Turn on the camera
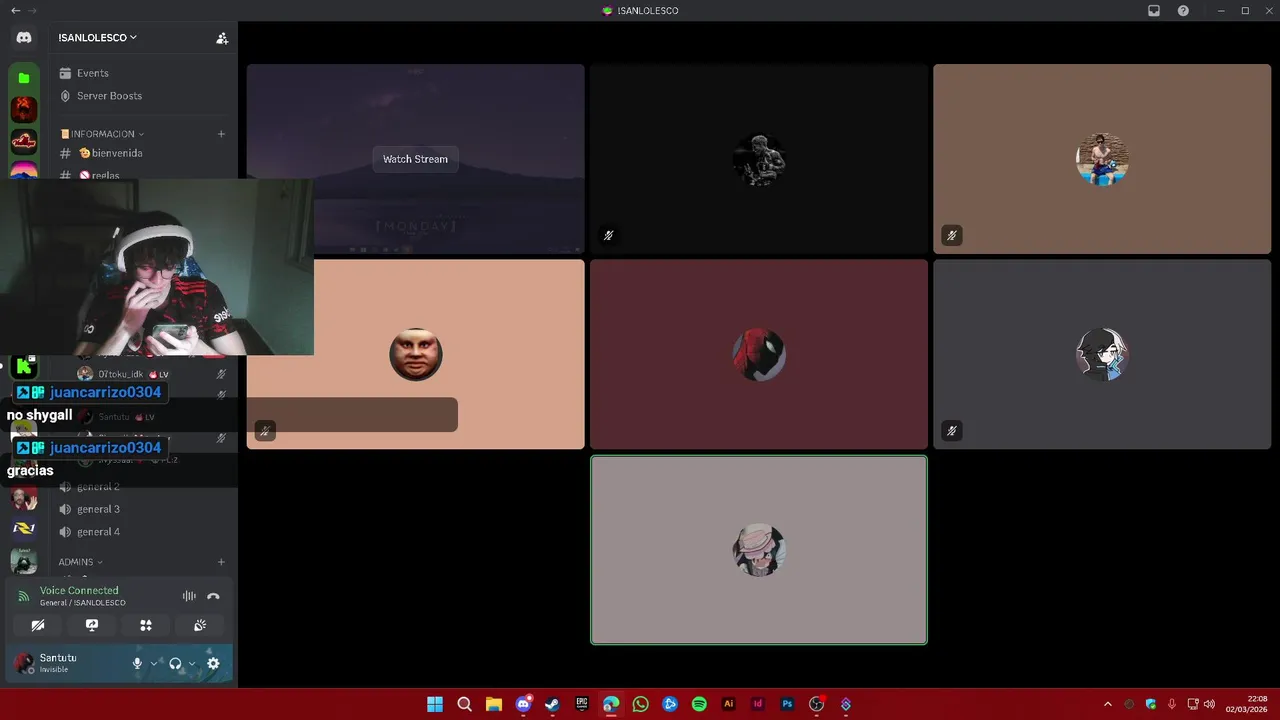Viewport: 1280px width, 720px height. coord(38,625)
